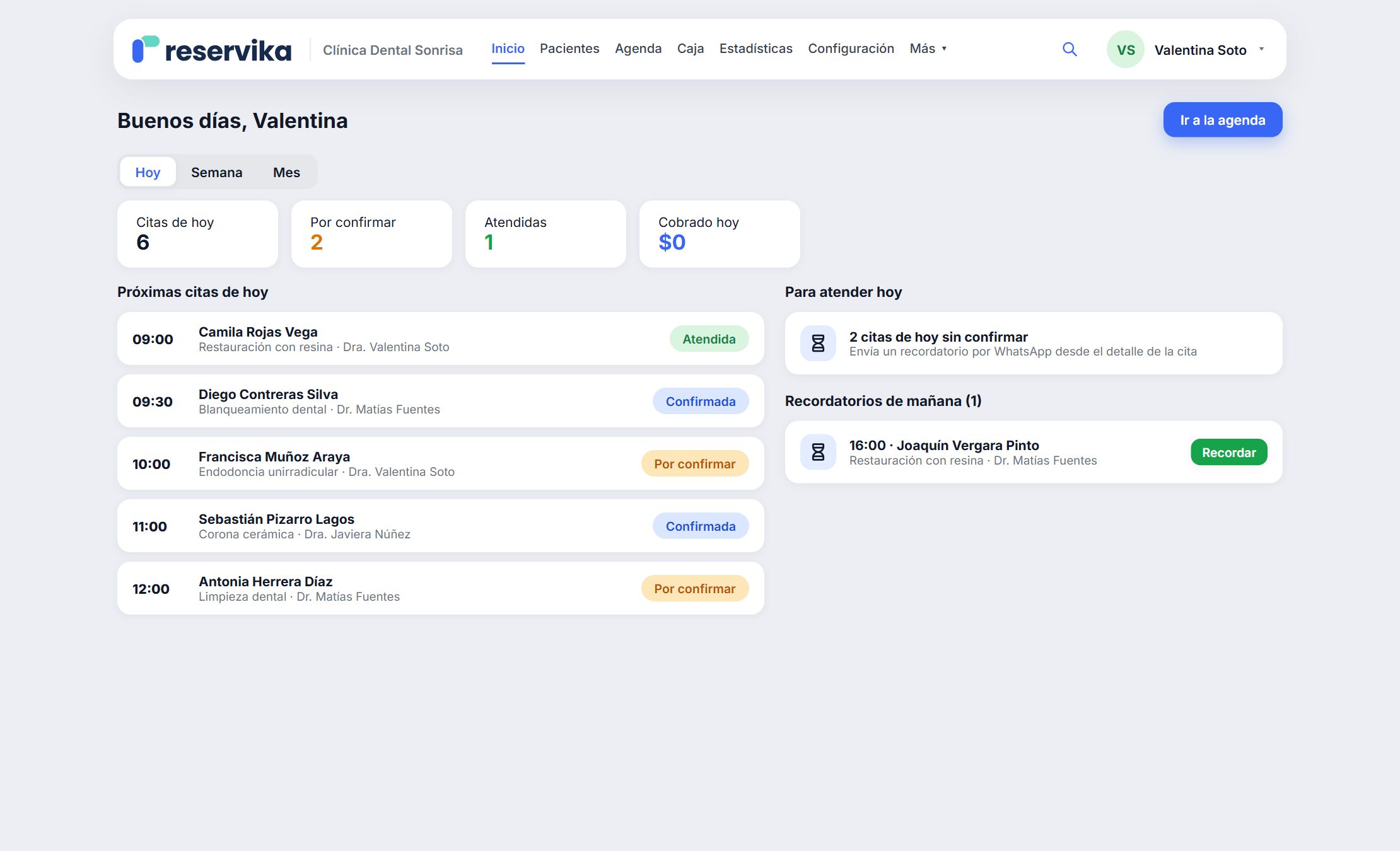Click the Valentina Soto user name
Viewport: 1400px width, 851px height.
(1200, 50)
